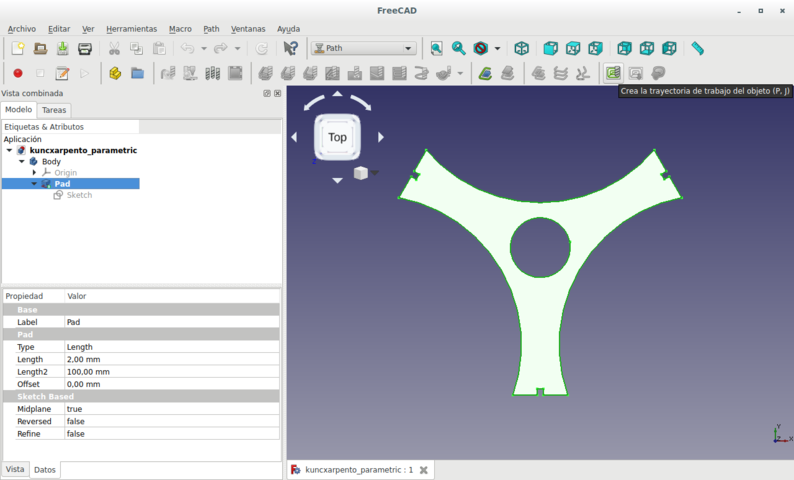Open the redo history dropdown arrow
Viewport: 794px width, 480px height.
coord(237,49)
